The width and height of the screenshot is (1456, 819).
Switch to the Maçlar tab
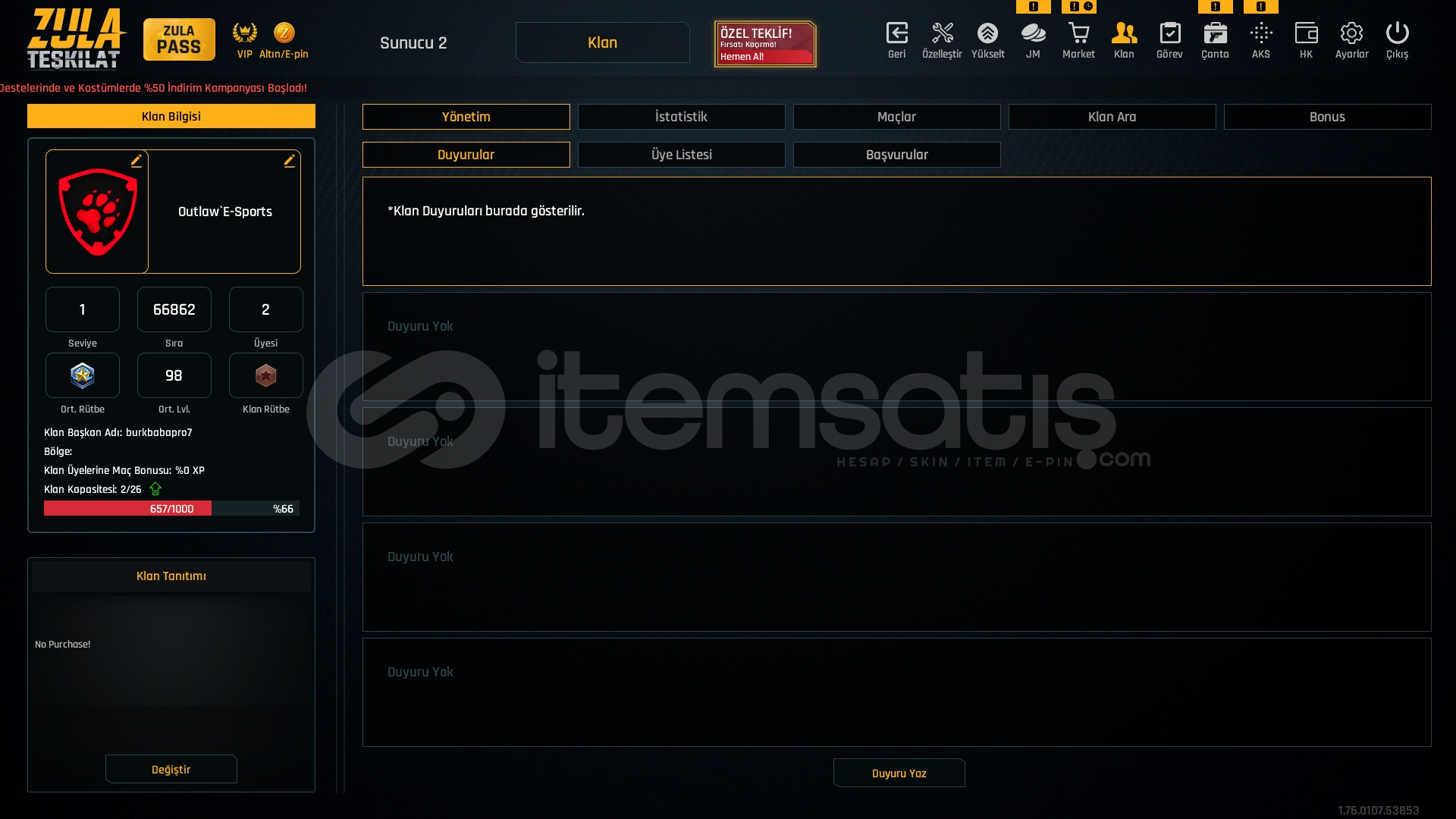(x=897, y=117)
